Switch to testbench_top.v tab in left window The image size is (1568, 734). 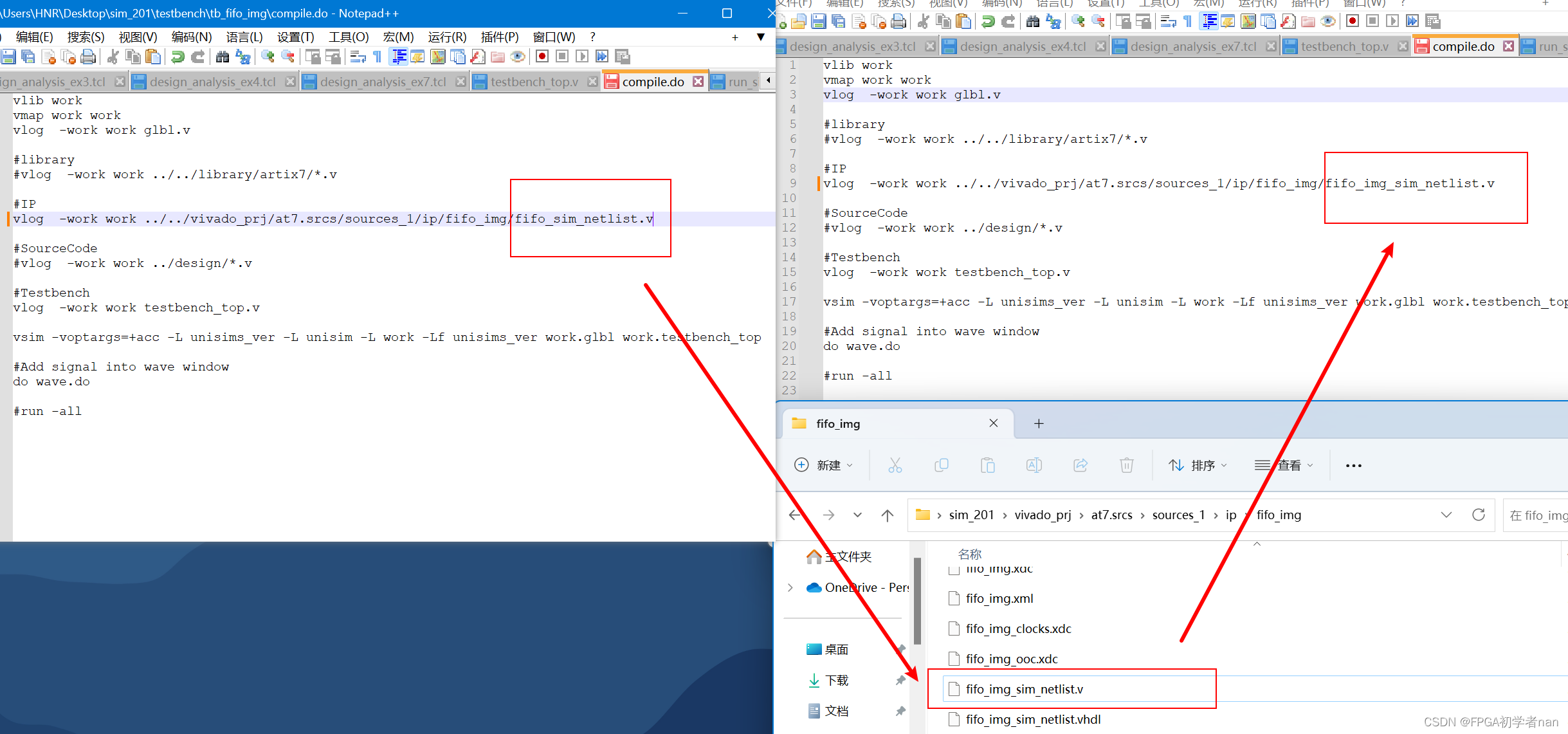tap(534, 82)
